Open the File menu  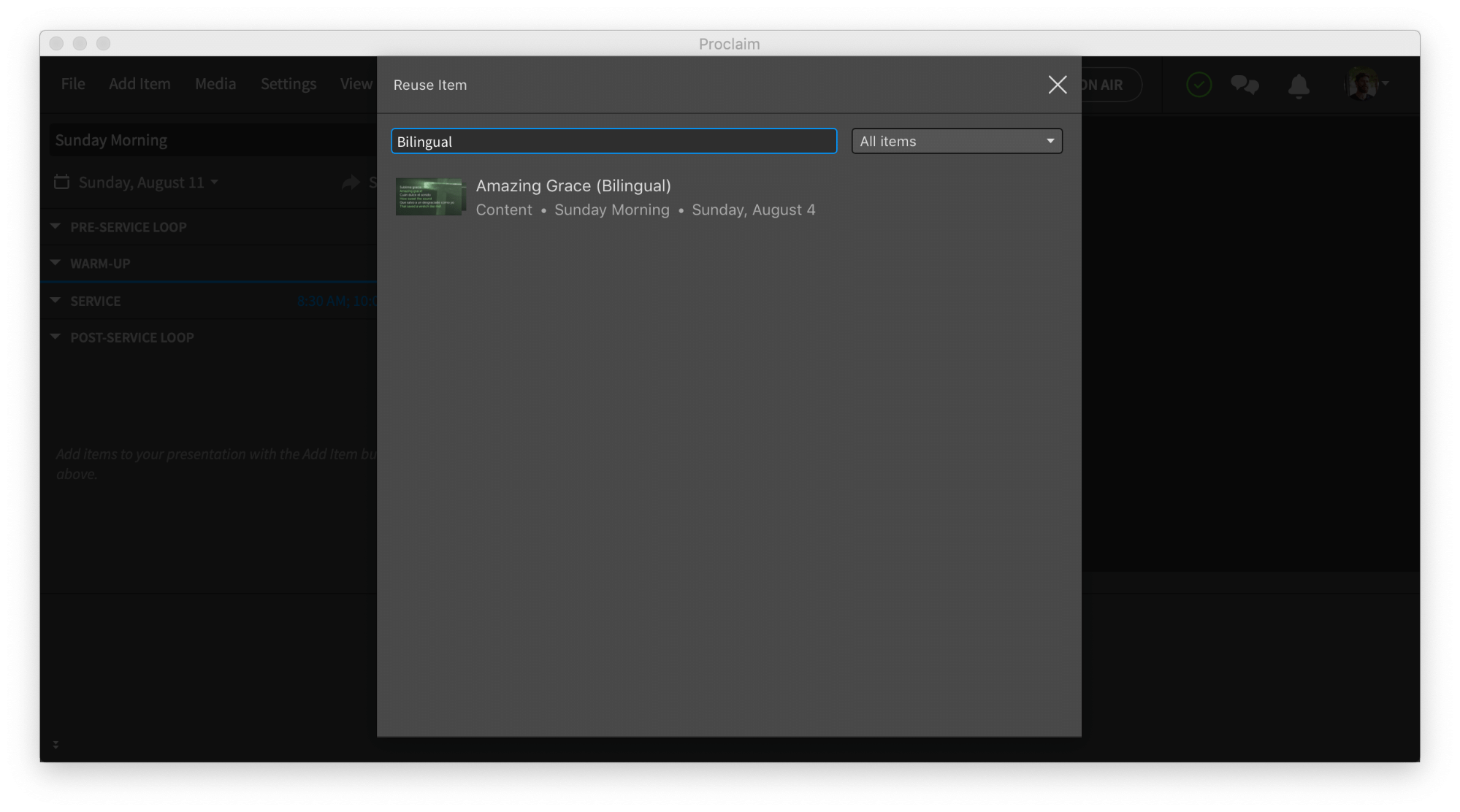coord(73,84)
